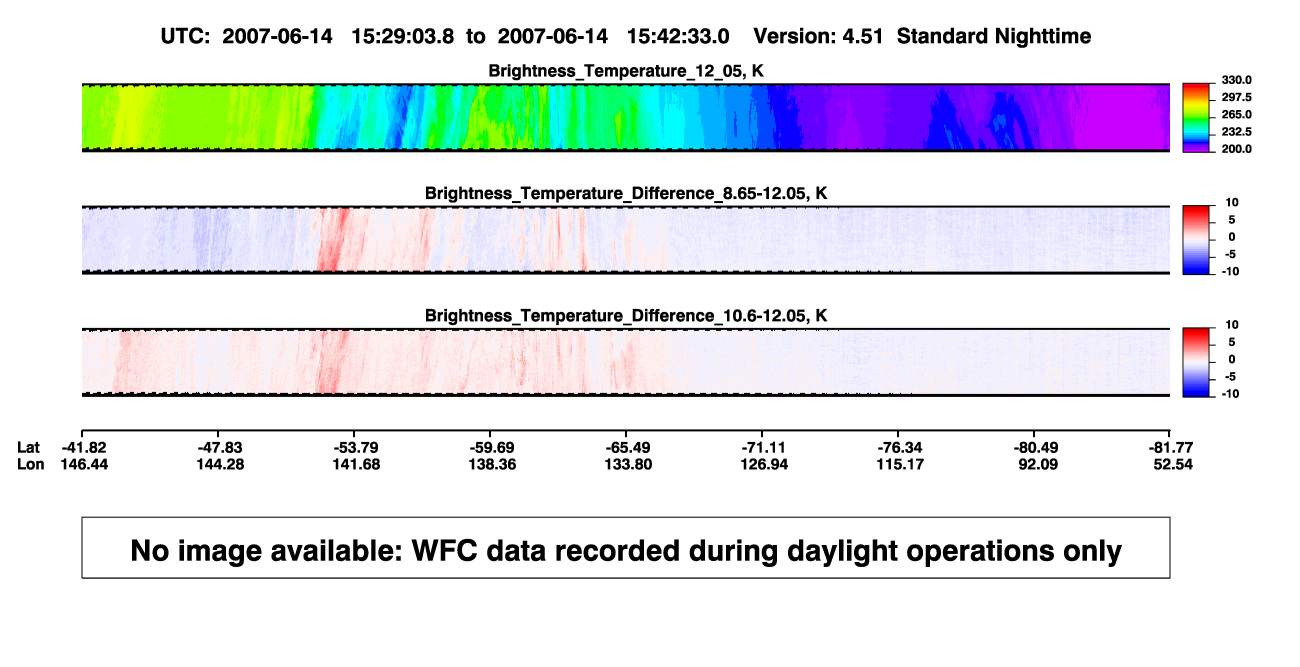Click longitude value 126.94

coord(762,464)
